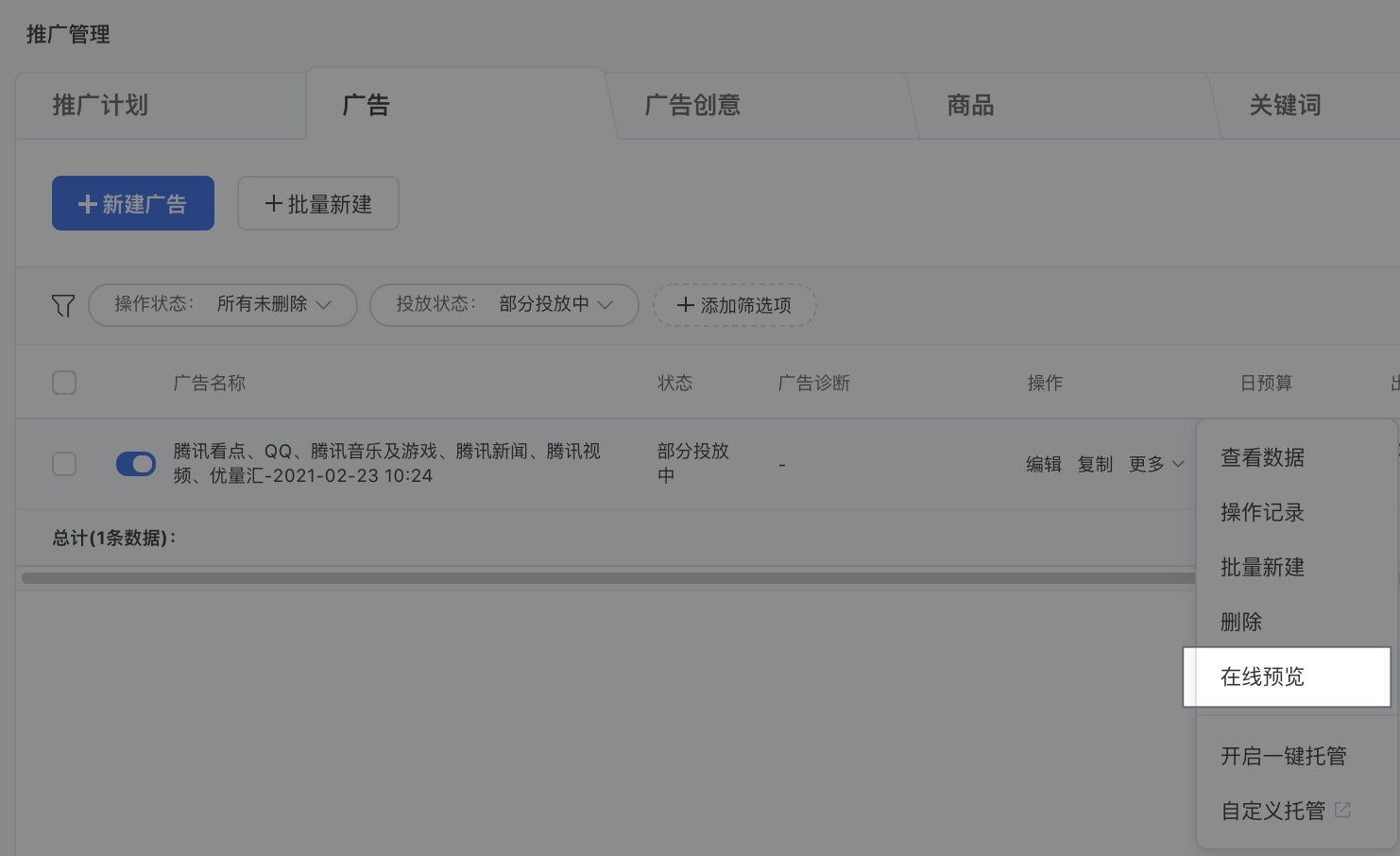Click the 日预算 column header
The width and height of the screenshot is (1400, 856).
pos(1266,383)
